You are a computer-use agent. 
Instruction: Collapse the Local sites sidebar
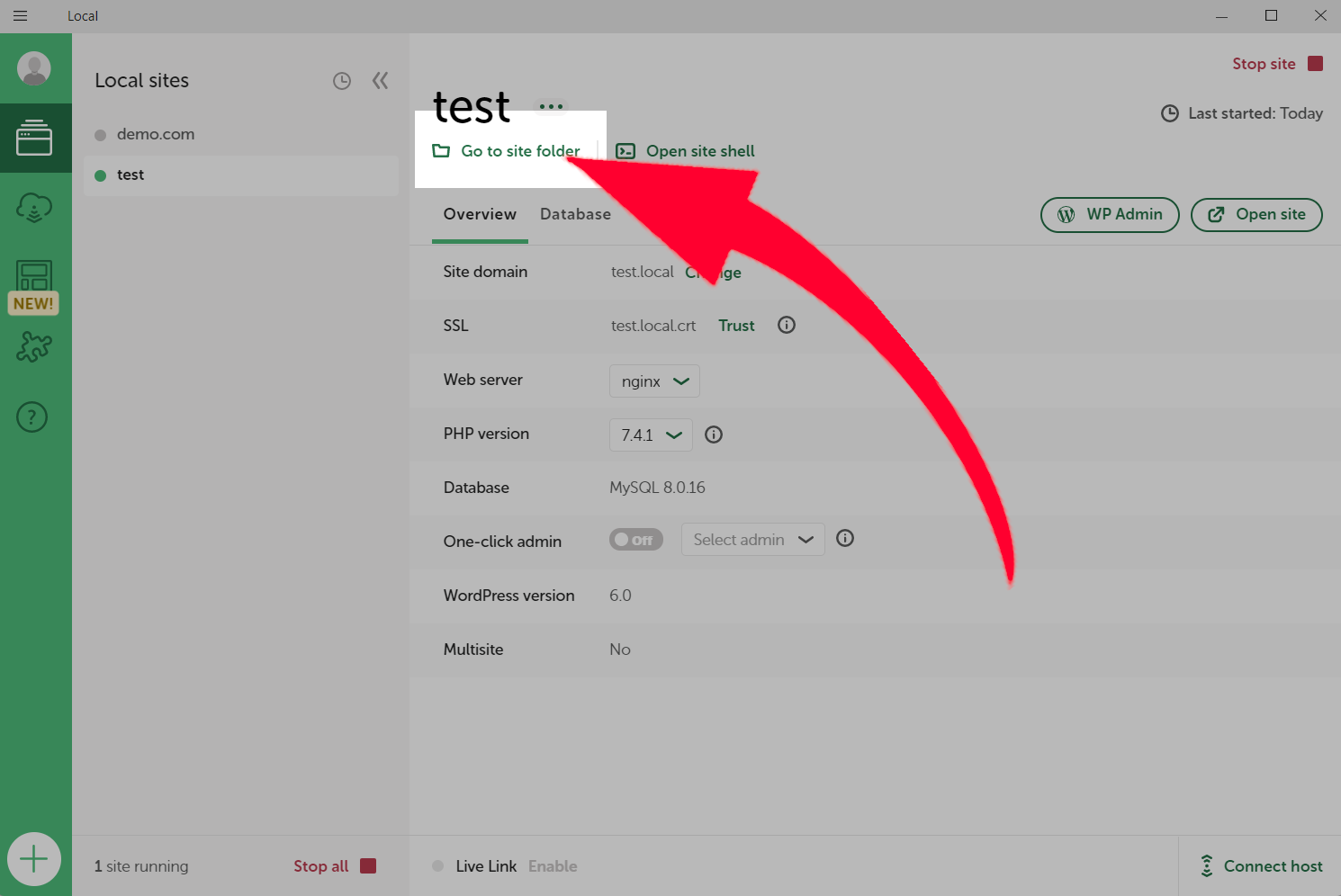tap(381, 81)
